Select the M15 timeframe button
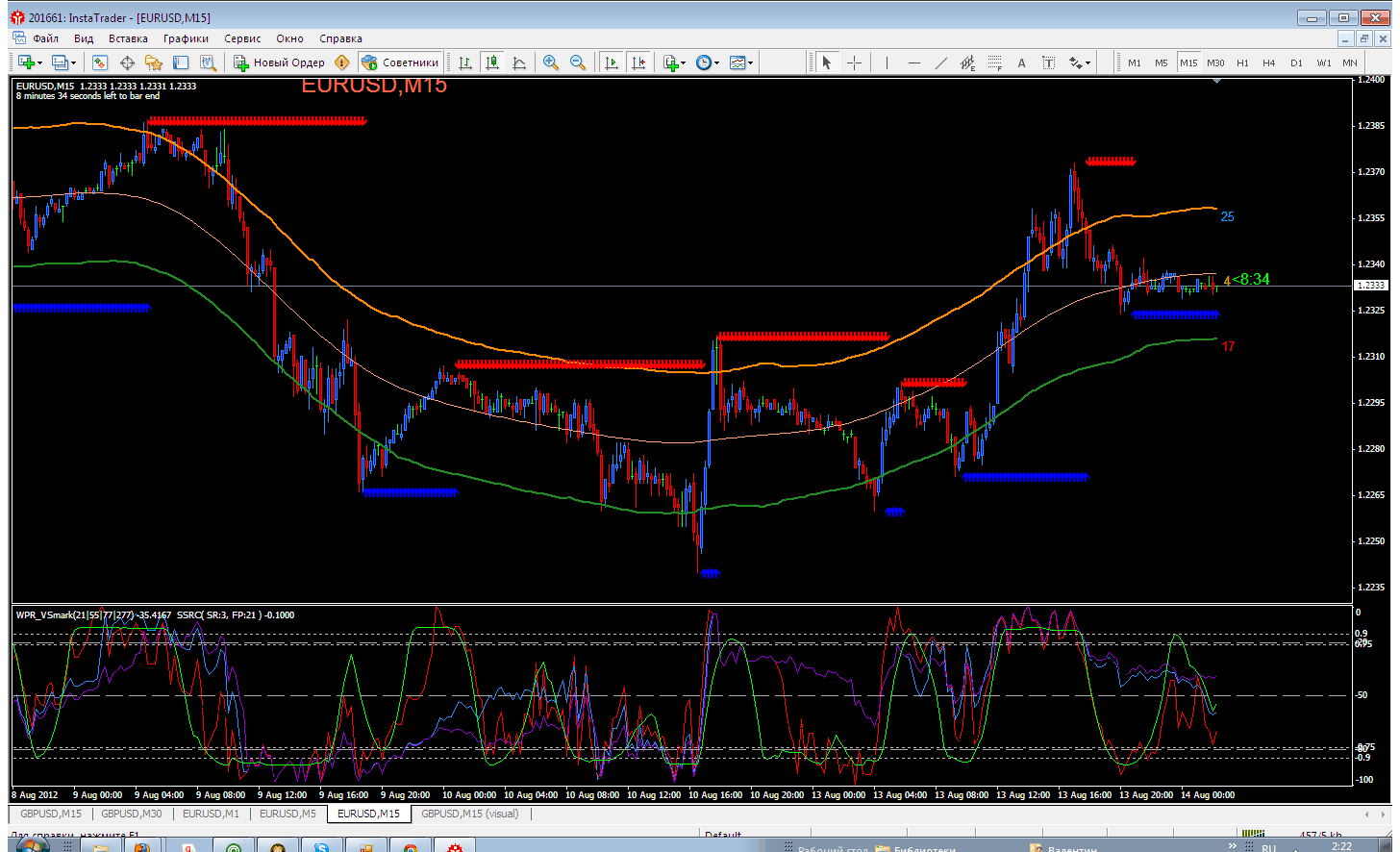Image resolution: width=1400 pixels, height=852 pixels. (1188, 63)
